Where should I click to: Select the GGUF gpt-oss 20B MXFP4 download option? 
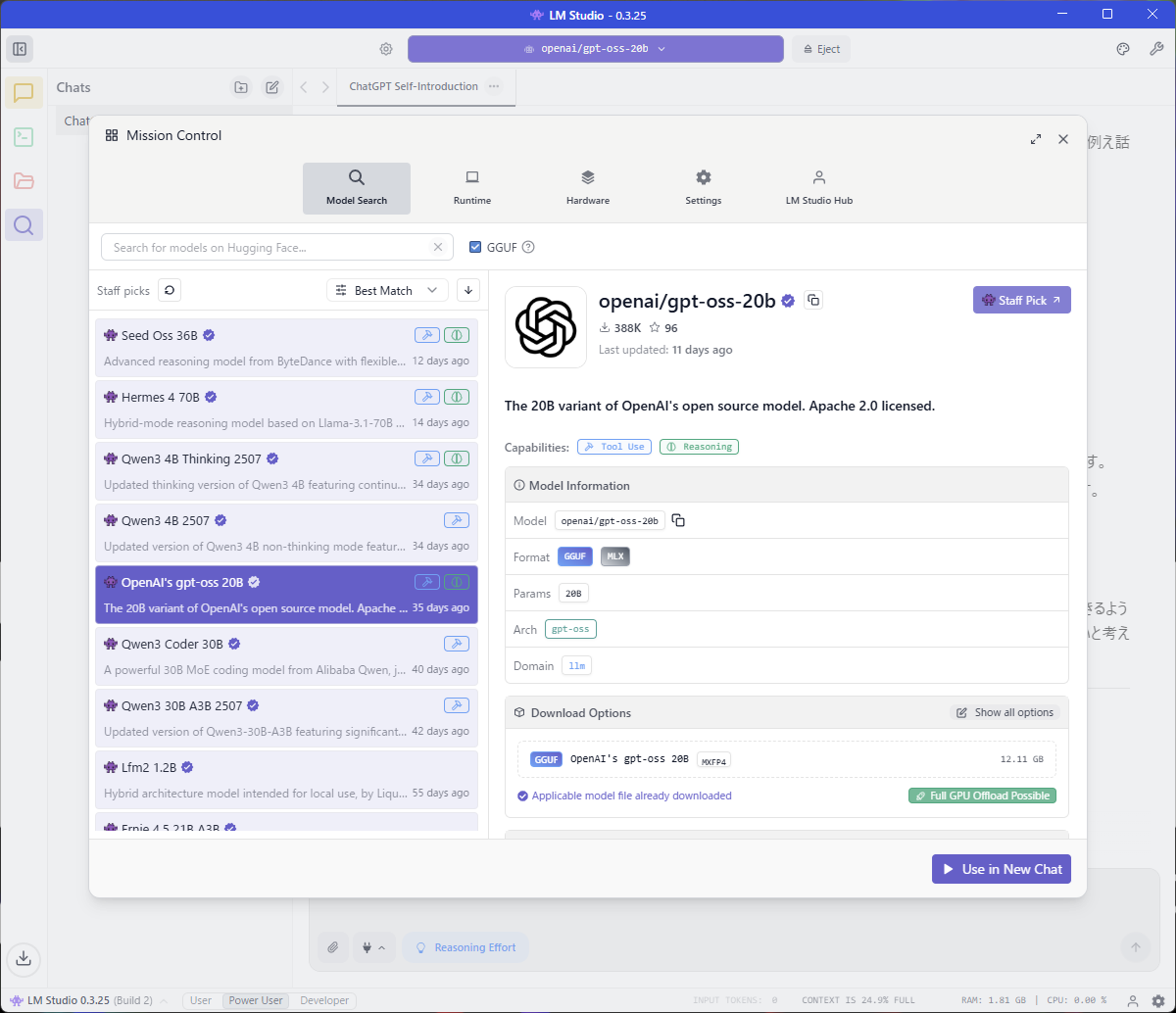(787, 759)
